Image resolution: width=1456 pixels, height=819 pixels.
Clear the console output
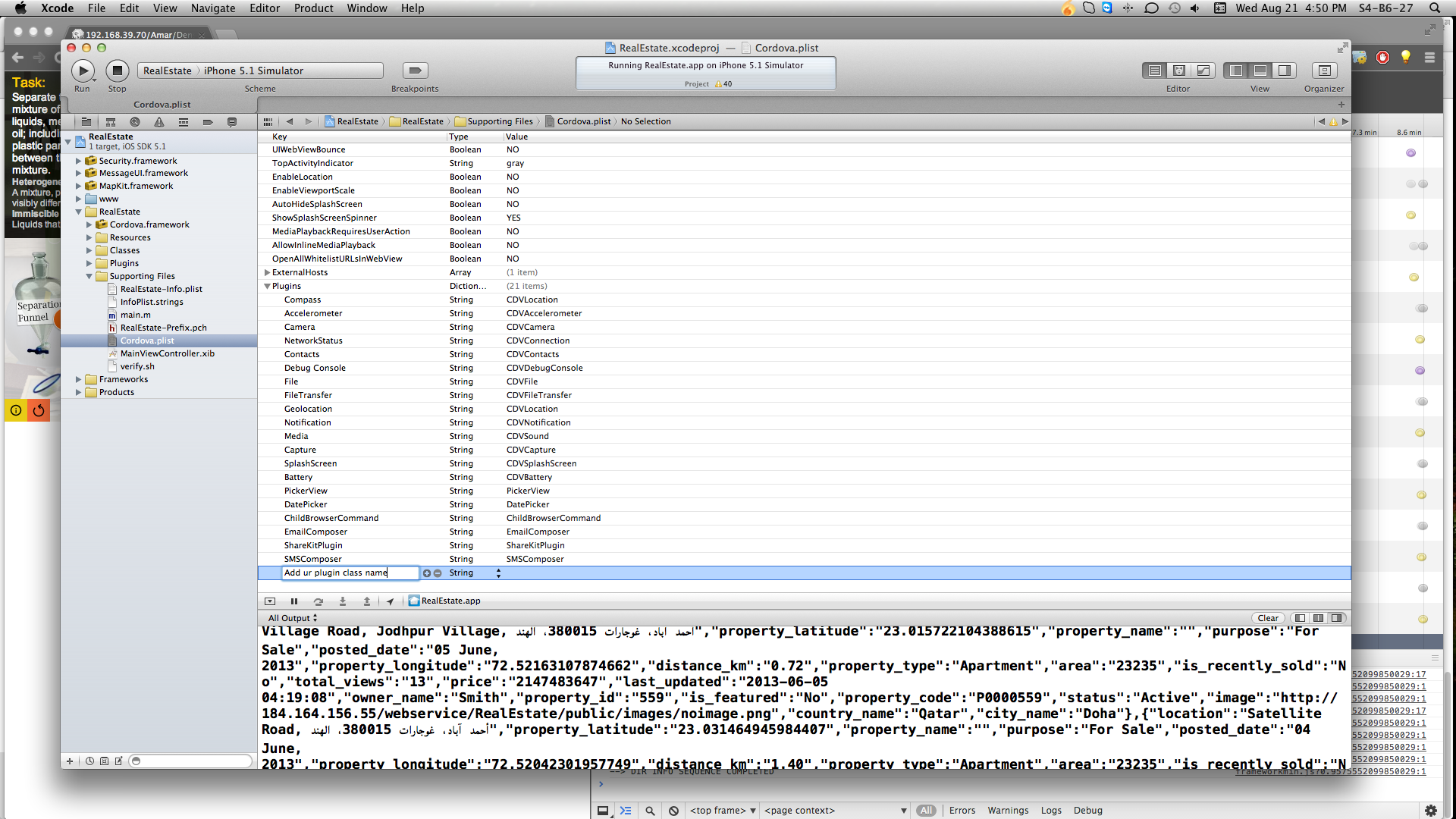[1268, 618]
